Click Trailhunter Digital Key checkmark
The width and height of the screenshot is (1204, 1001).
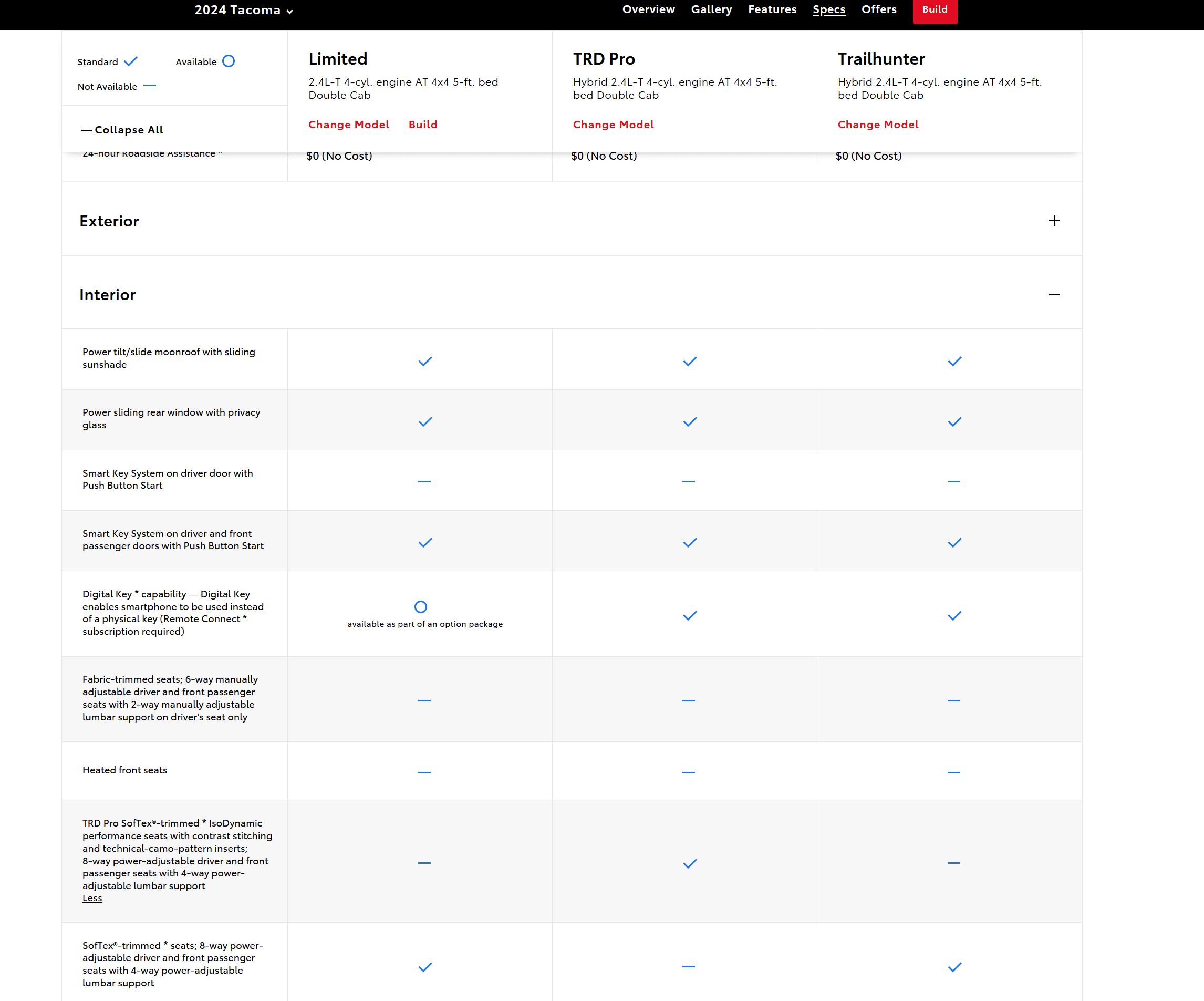[954, 616]
